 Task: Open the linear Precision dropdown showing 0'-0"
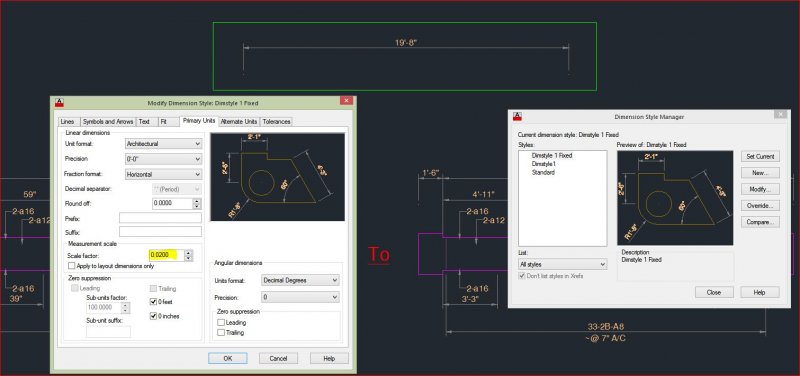(x=164, y=159)
